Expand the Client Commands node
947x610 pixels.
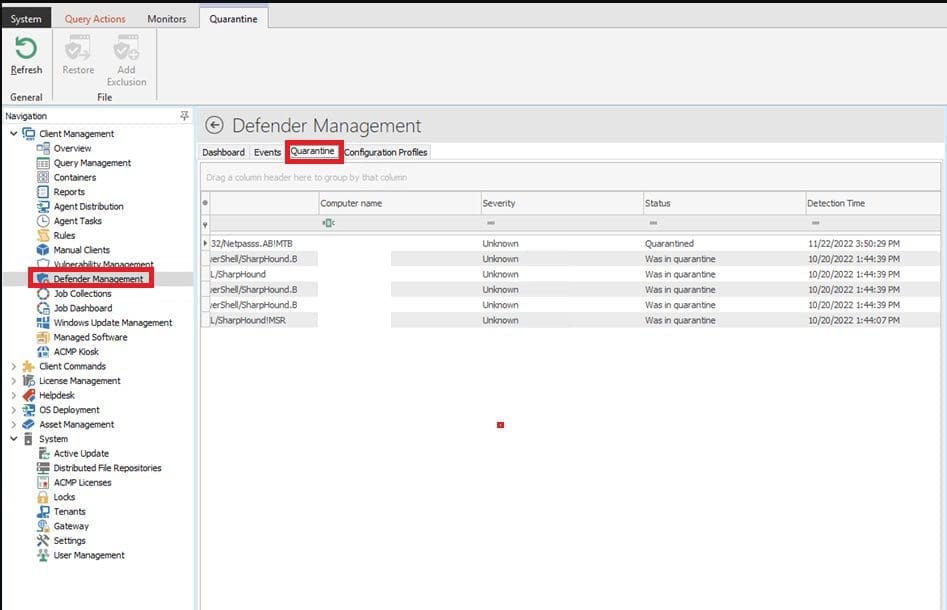coord(13,366)
